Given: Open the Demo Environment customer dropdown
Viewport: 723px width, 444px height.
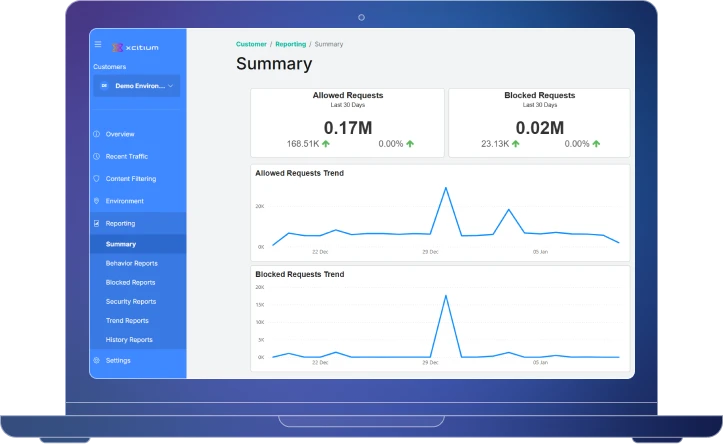Looking at the screenshot, I should (x=137, y=86).
